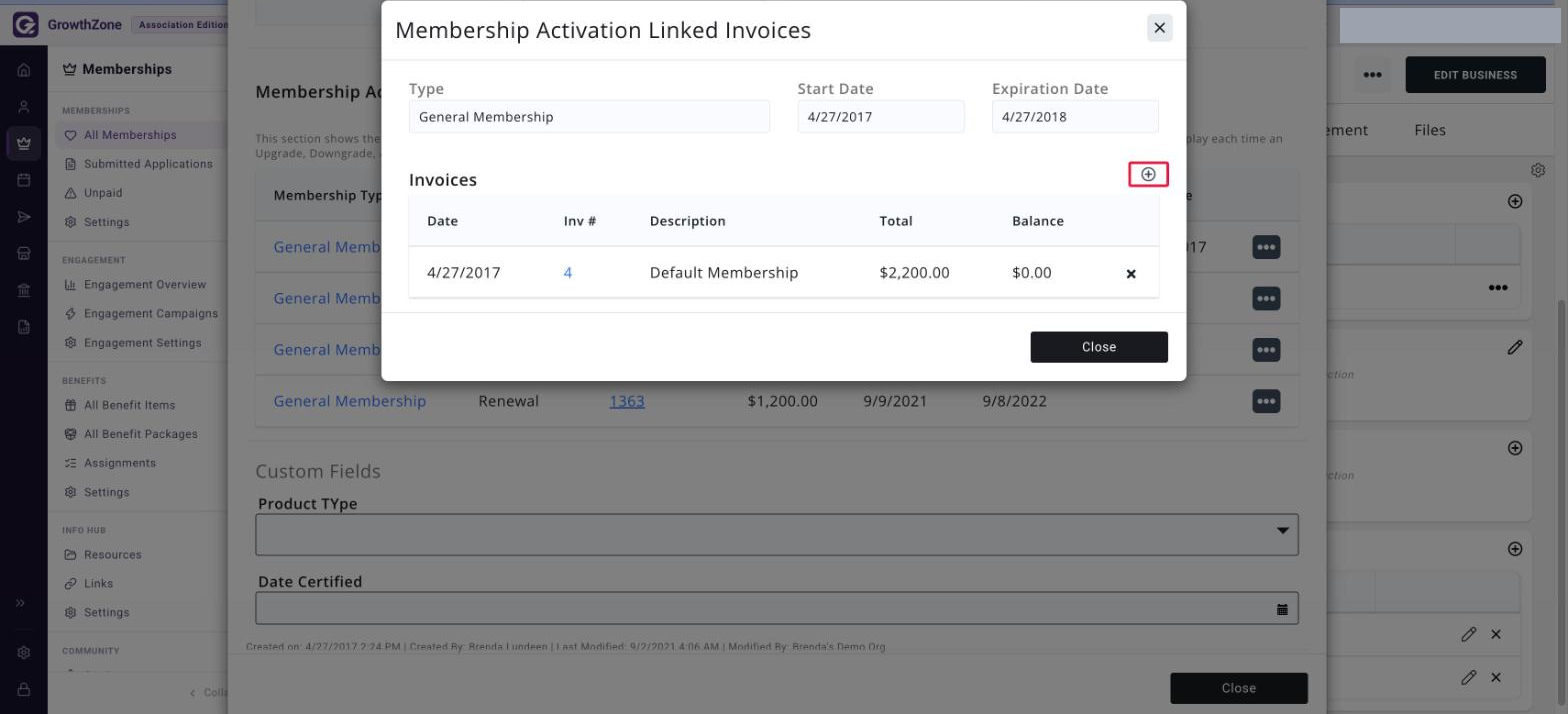Screen dimensions: 1568x714
Task: Open the Store icon in the left rail
Action: click(x=24, y=254)
